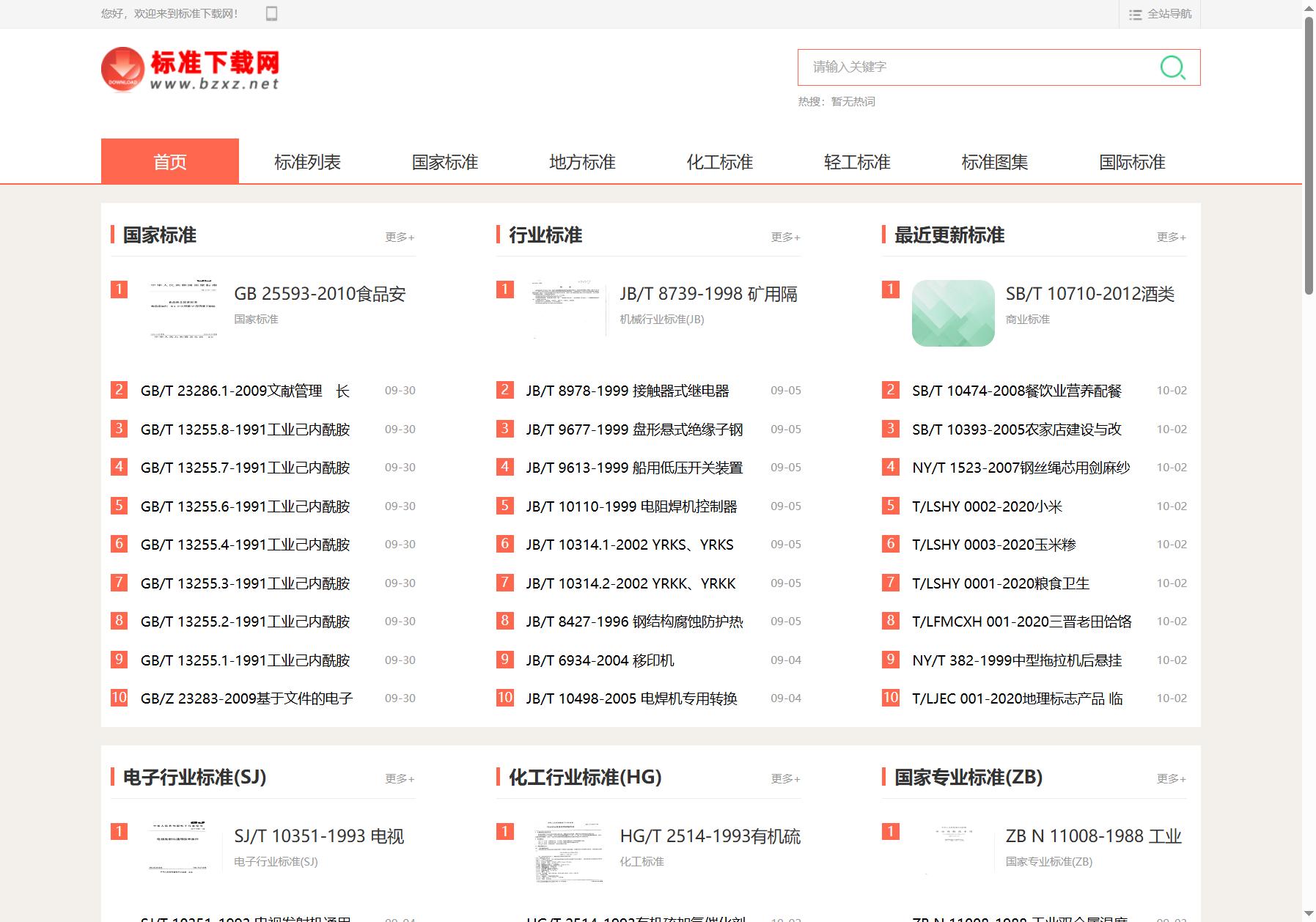Click the scrollbar down arrow

pos(1309,914)
